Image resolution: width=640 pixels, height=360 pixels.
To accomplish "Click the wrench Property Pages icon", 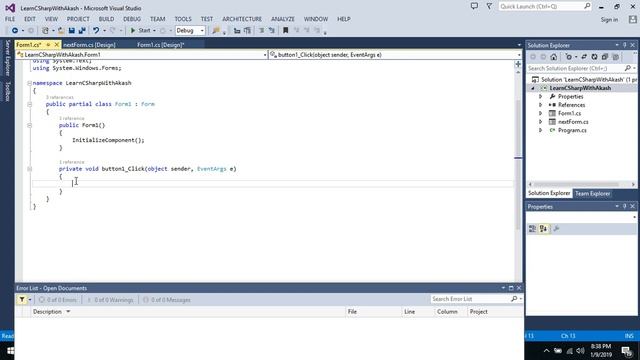I will [556, 229].
